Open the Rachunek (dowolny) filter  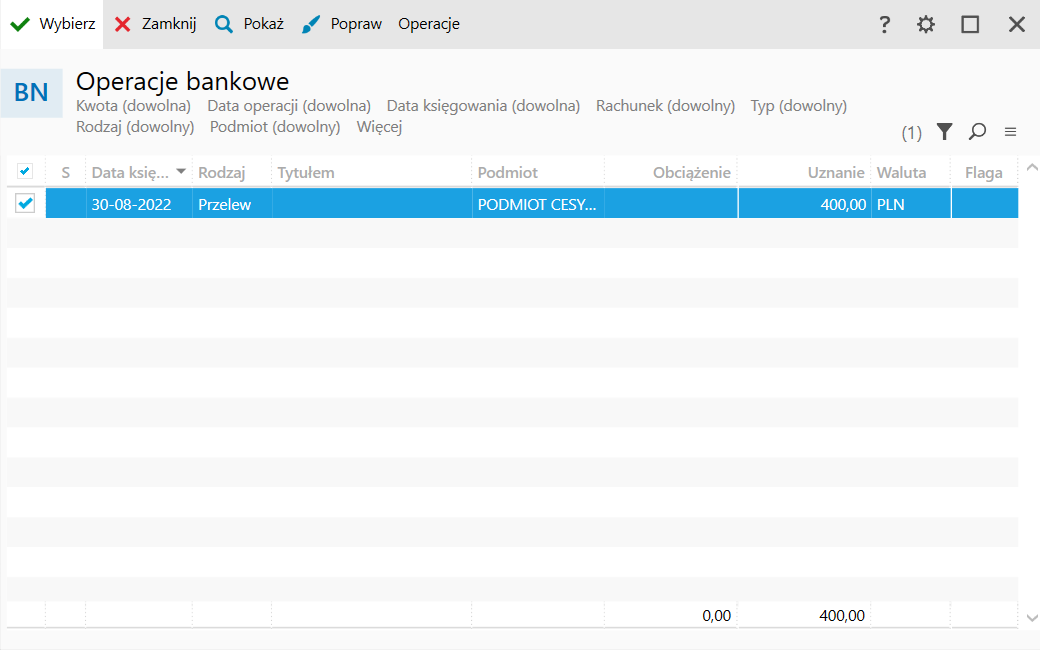[x=665, y=106]
